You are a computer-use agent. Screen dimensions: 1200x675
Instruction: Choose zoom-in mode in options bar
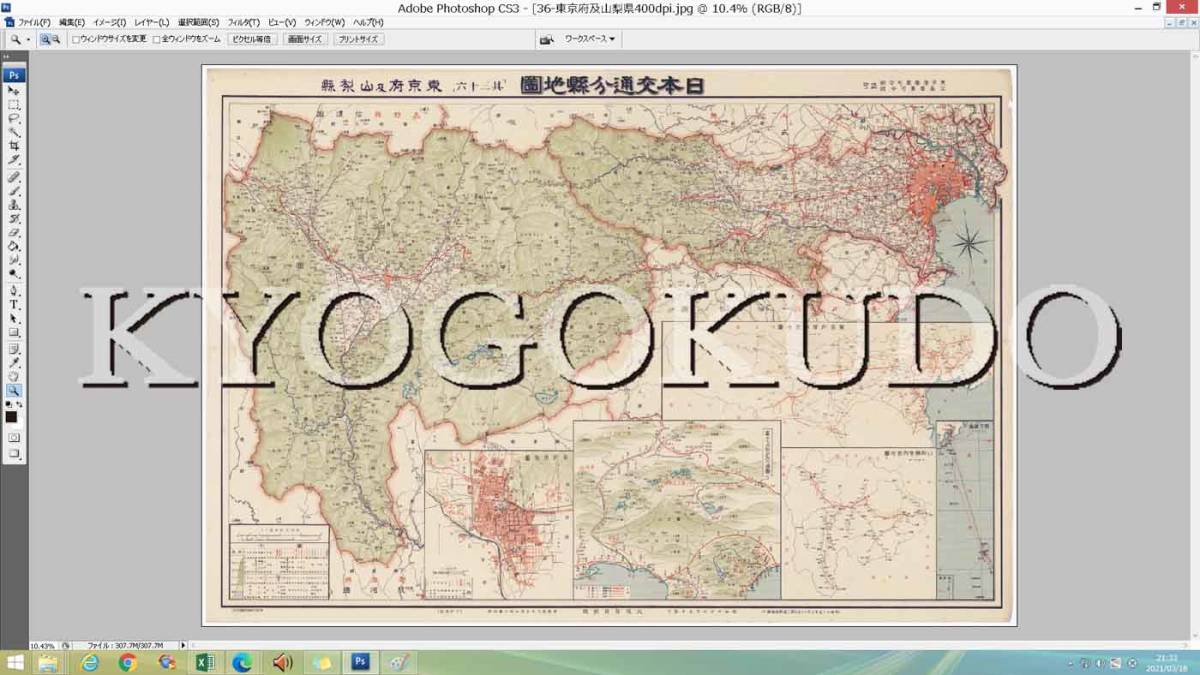coord(45,40)
